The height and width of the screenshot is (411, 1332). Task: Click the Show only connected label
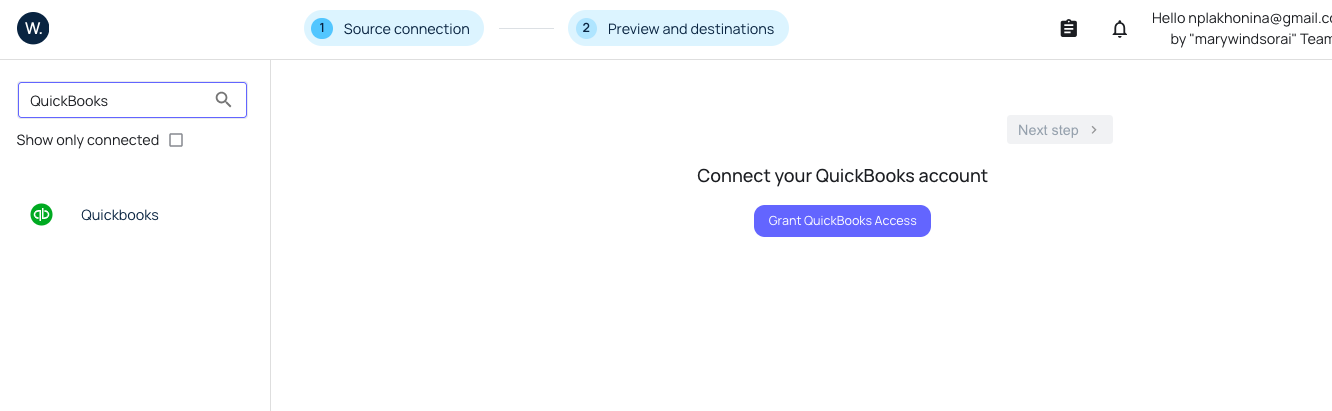[88, 140]
